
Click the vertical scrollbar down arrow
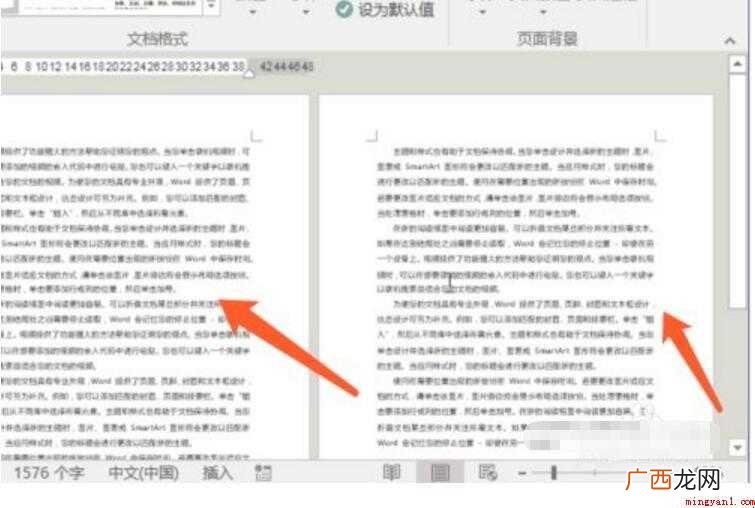point(737,448)
